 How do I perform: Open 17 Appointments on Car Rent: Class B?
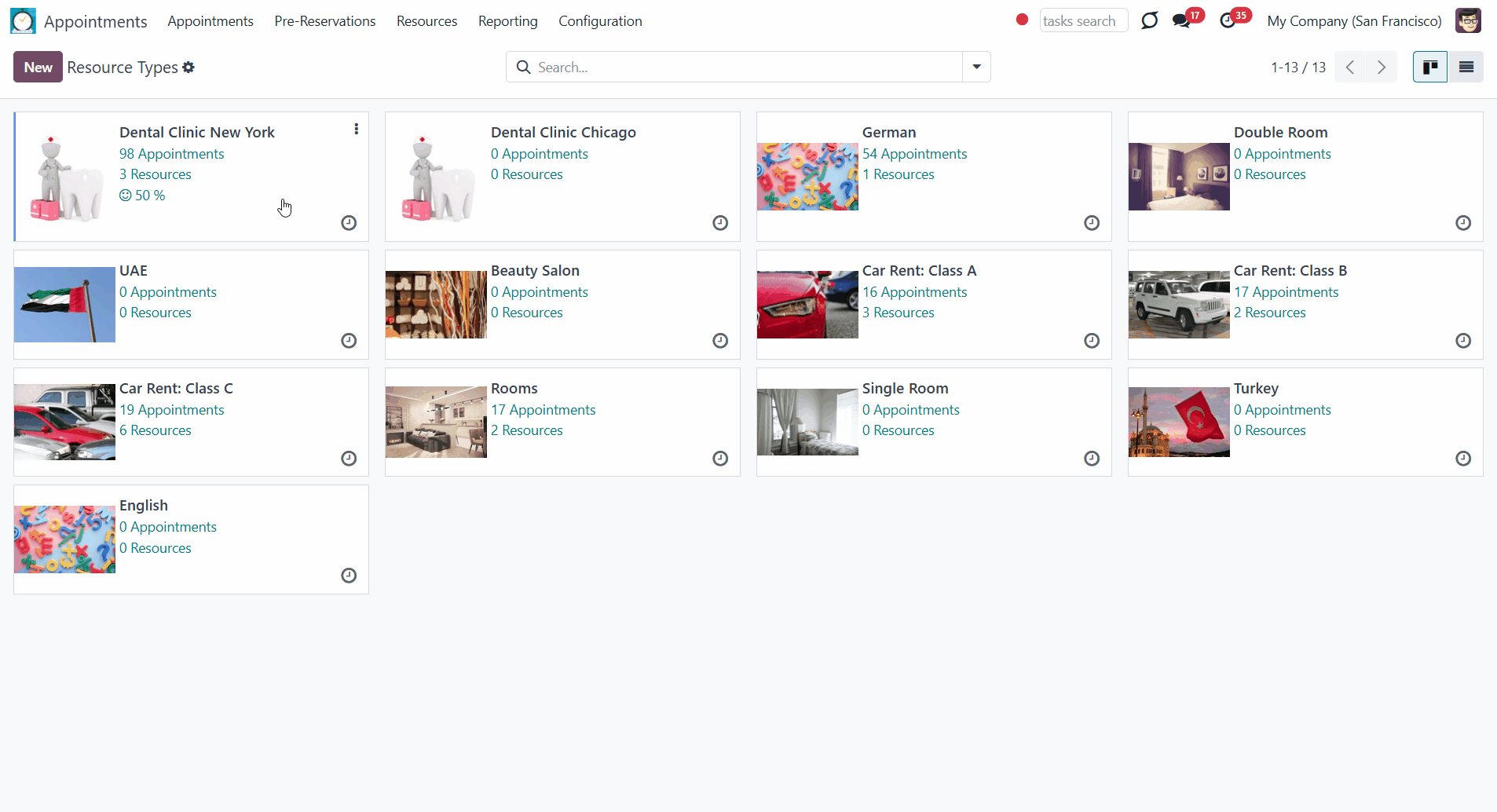(1287, 292)
